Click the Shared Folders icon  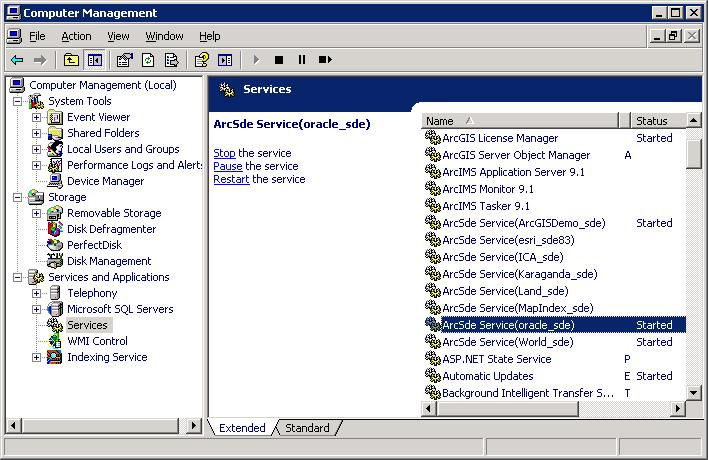[x=55, y=133]
